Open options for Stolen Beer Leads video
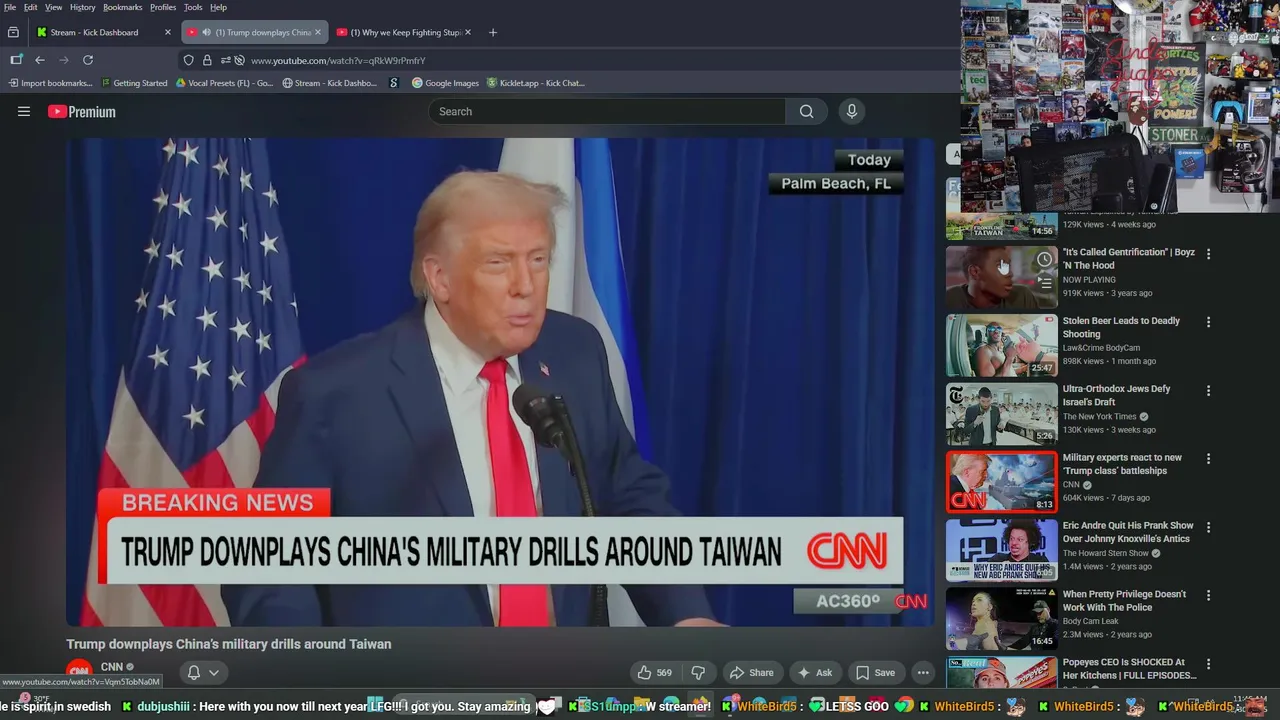Image resolution: width=1280 pixels, height=720 pixels. click(1208, 322)
